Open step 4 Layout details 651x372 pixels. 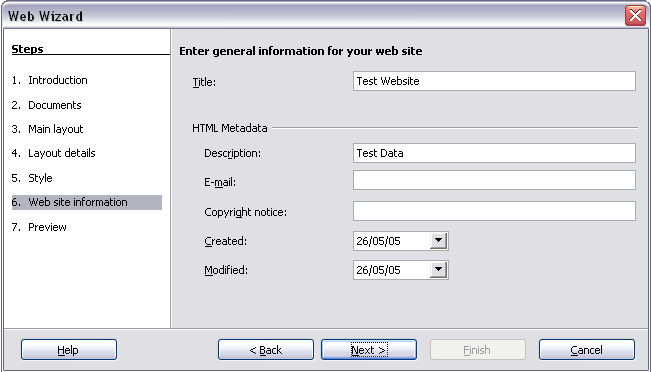[54, 153]
